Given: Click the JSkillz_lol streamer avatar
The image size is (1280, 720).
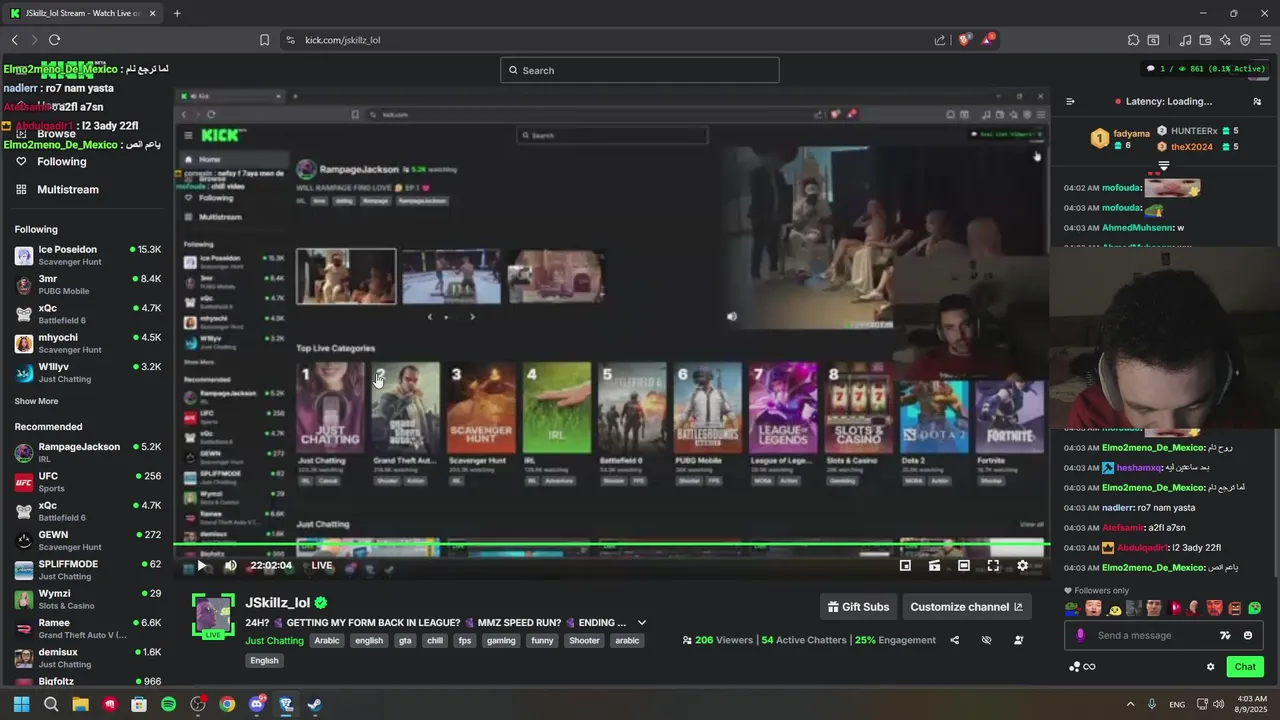Looking at the screenshot, I should [213, 615].
